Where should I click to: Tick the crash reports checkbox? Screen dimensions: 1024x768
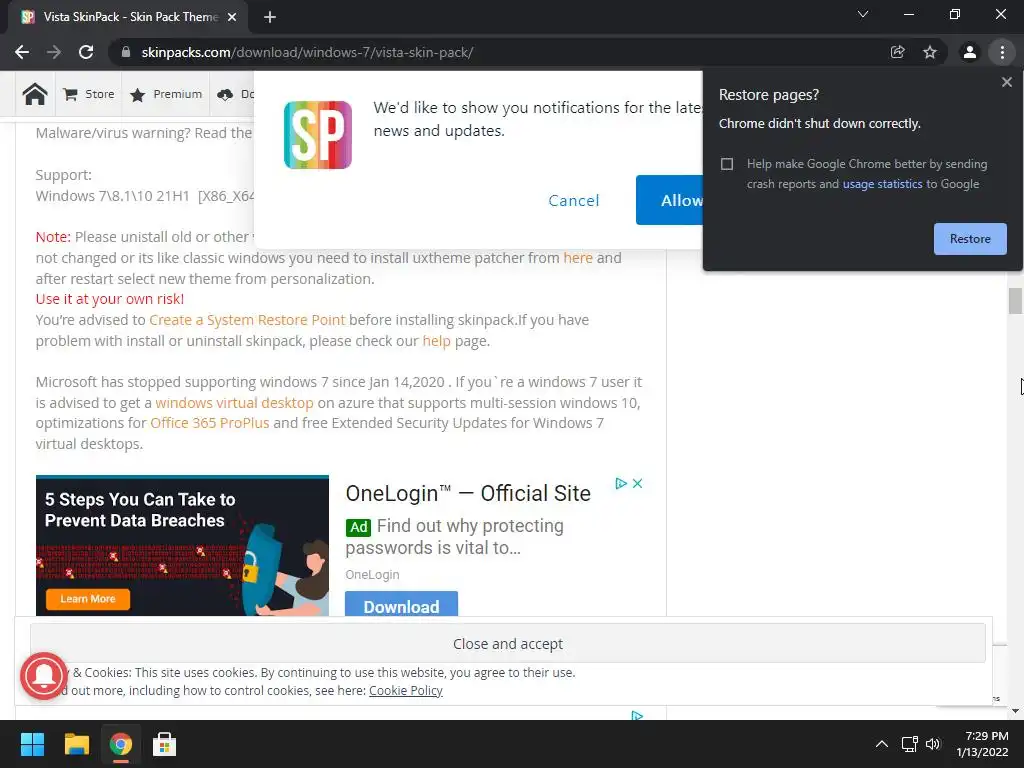(x=727, y=164)
